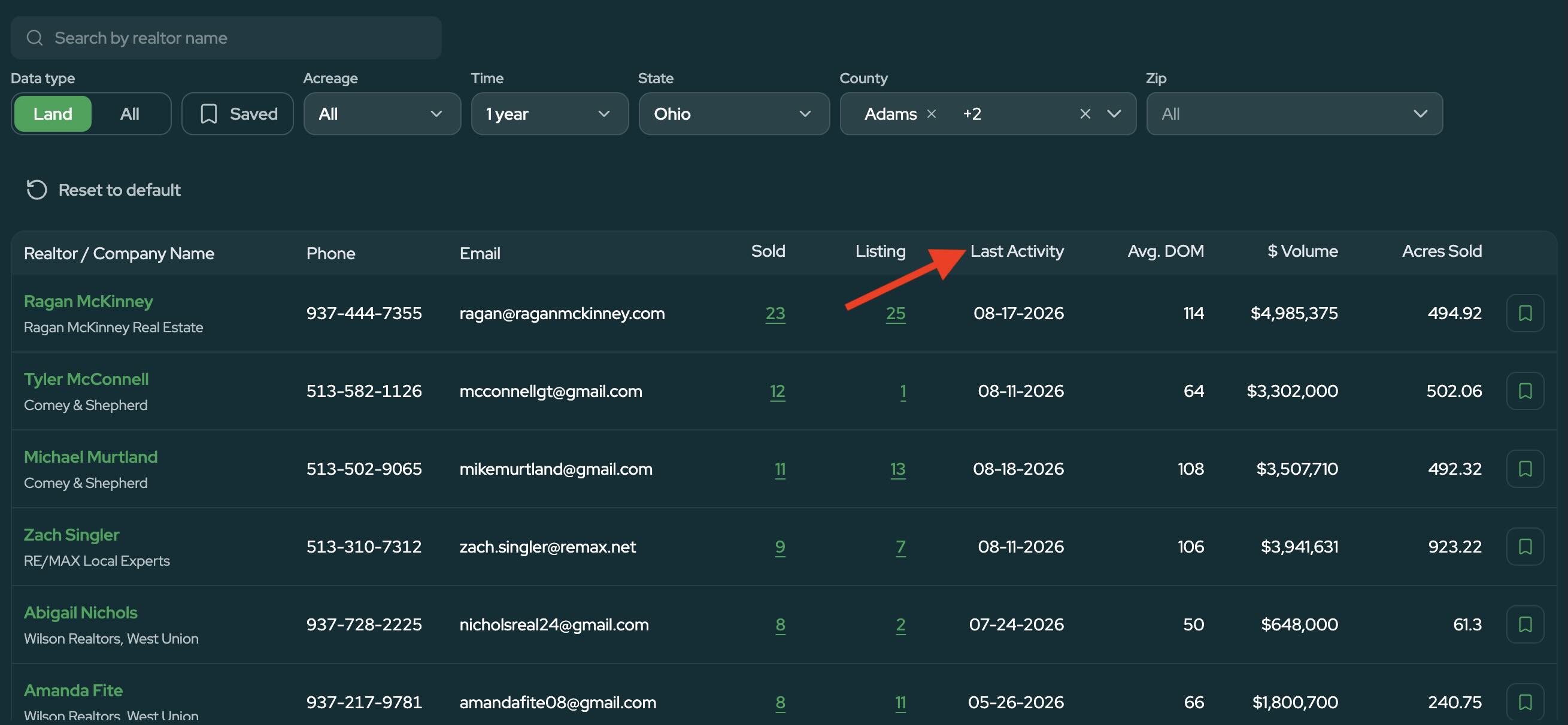Bookmark Abigail Nichols row
1568x725 pixels.
(x=1525, y=625)
